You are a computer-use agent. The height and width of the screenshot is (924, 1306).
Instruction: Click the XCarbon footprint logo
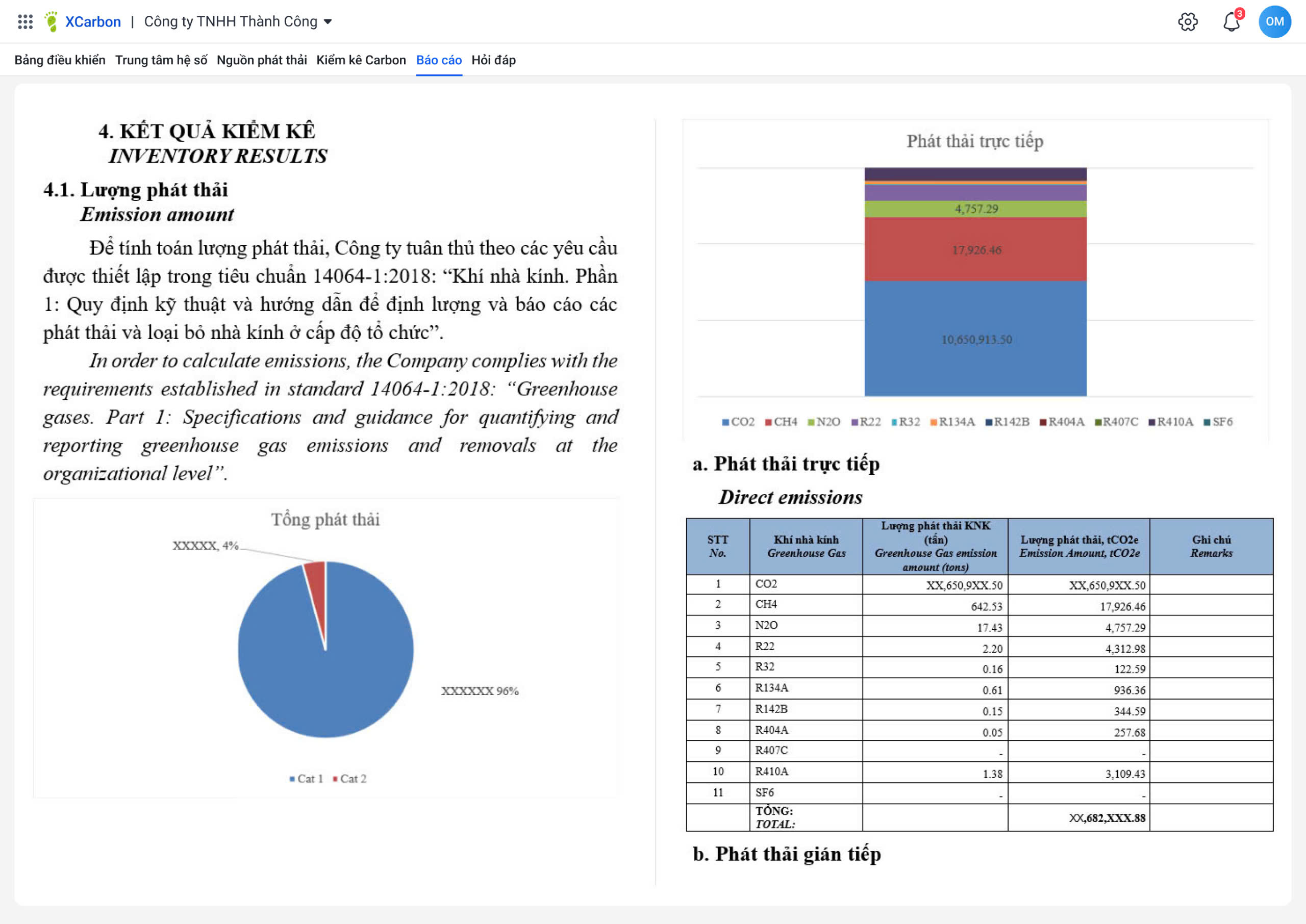coord(51,21)
